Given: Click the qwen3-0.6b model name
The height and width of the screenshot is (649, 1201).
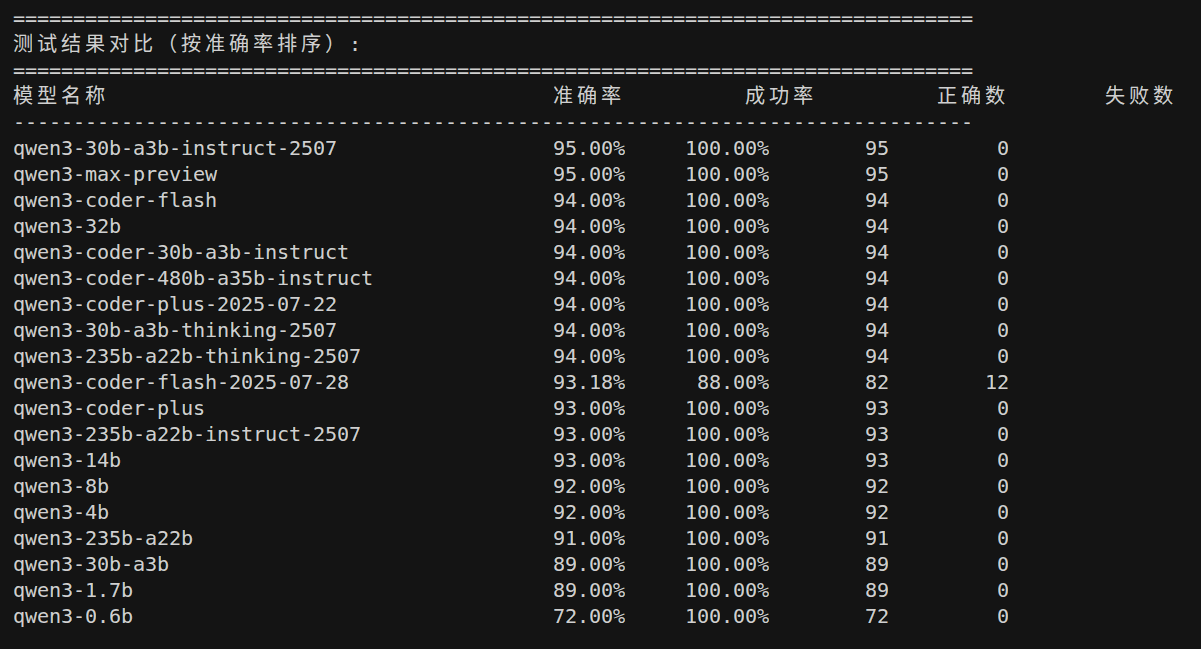Looking at the screenshot, I should 73,616.
